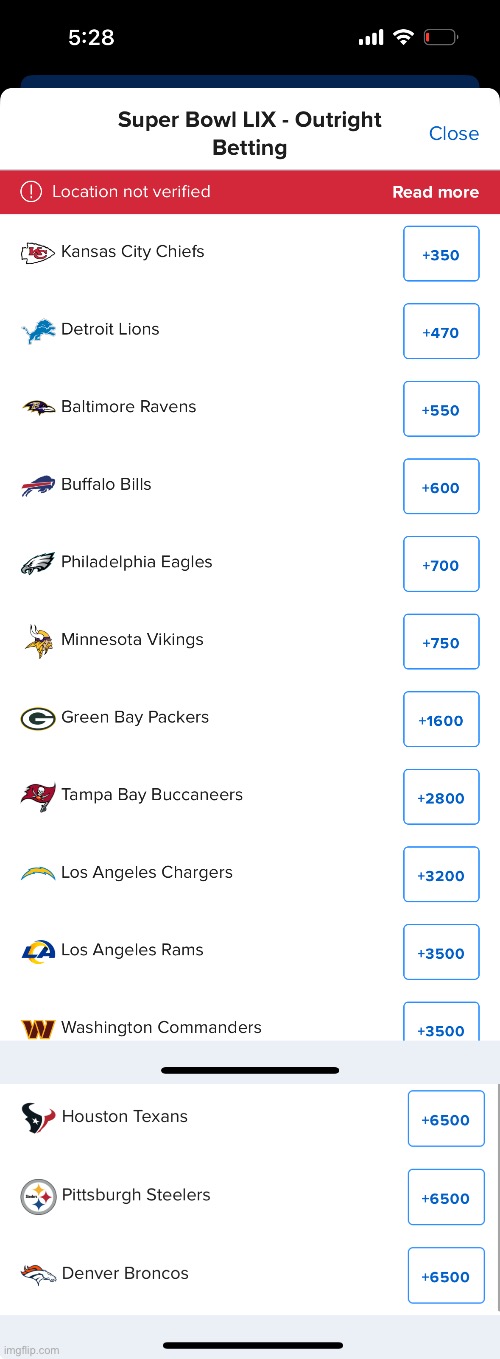Tap the Baltimore Ravens logo
The width and height of the screenshot is (500, 1359).
click(38, 408)
